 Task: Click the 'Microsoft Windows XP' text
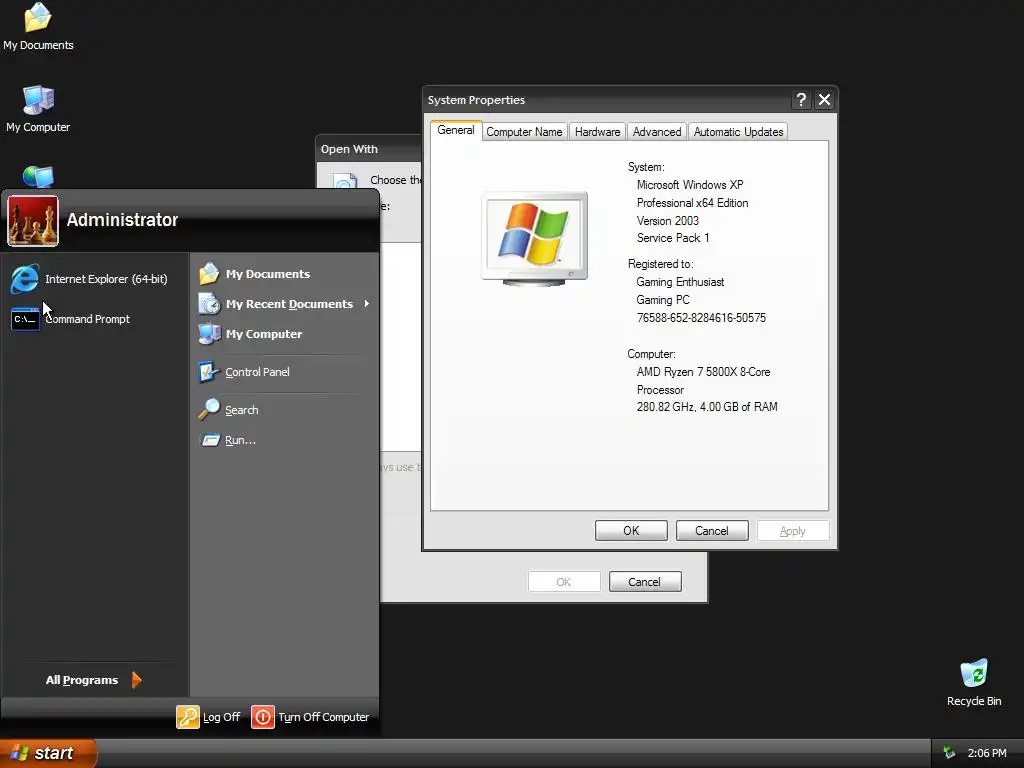click(x=690, y=185)
